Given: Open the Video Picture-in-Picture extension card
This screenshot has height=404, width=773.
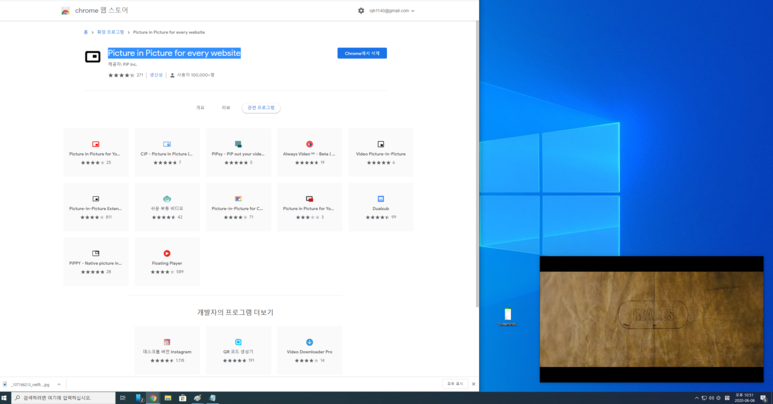Looking at the screenshot, I should click(x=381, y=152).
